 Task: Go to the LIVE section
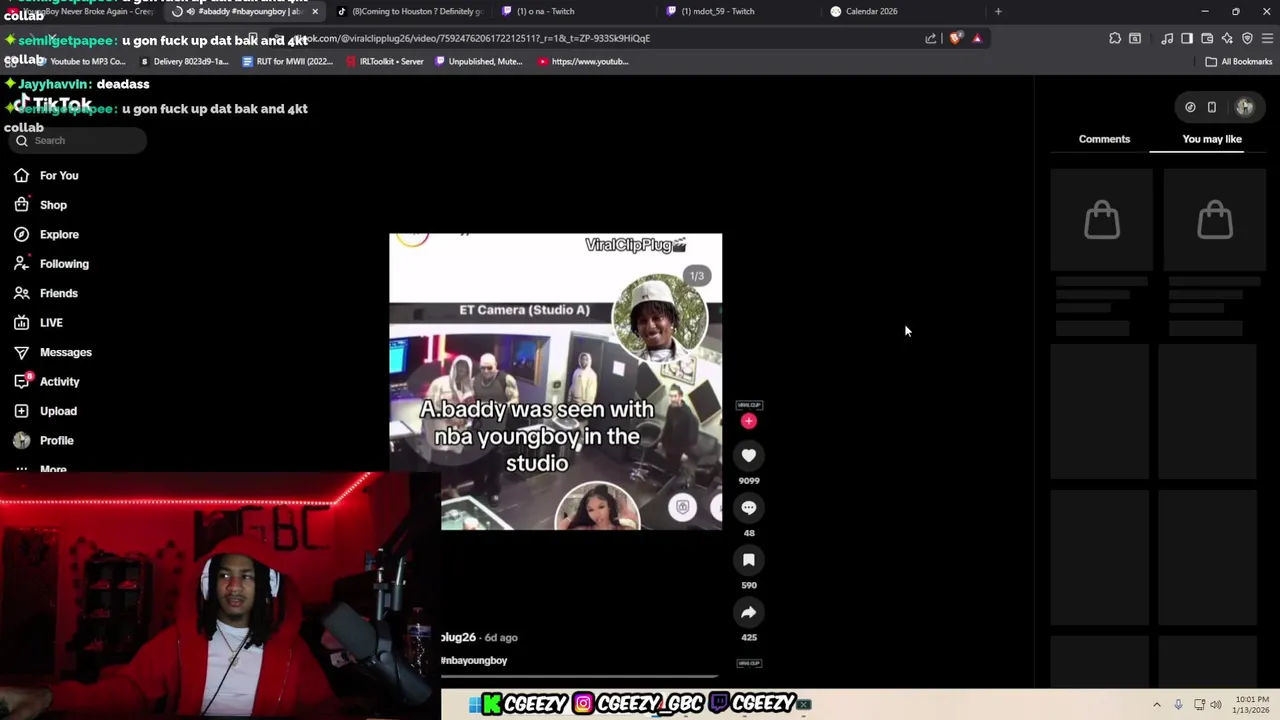(51, 323)
